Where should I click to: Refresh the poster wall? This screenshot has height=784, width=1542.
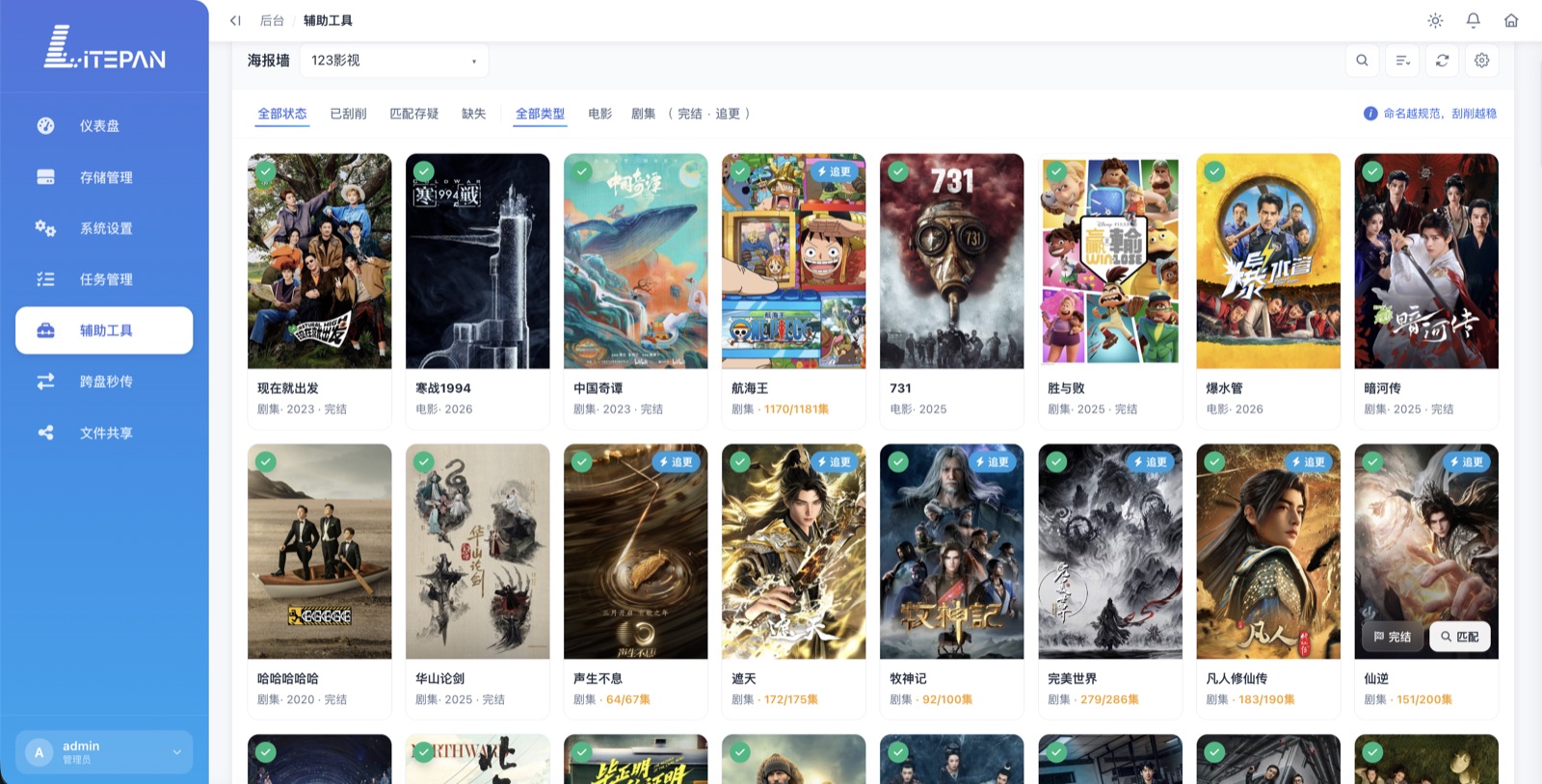click(1443, 61)
